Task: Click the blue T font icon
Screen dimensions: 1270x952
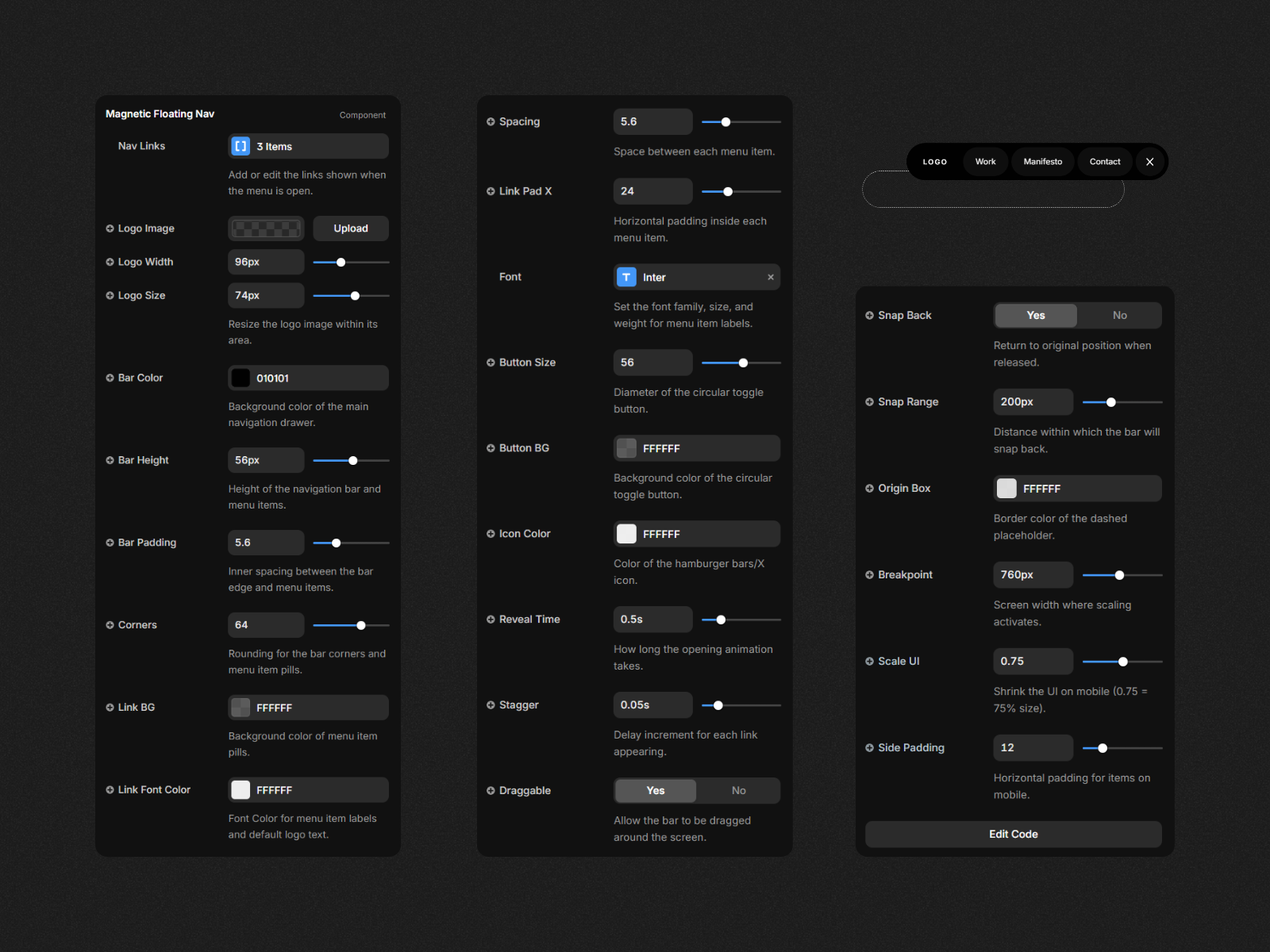Action: (x=626, y=277)
